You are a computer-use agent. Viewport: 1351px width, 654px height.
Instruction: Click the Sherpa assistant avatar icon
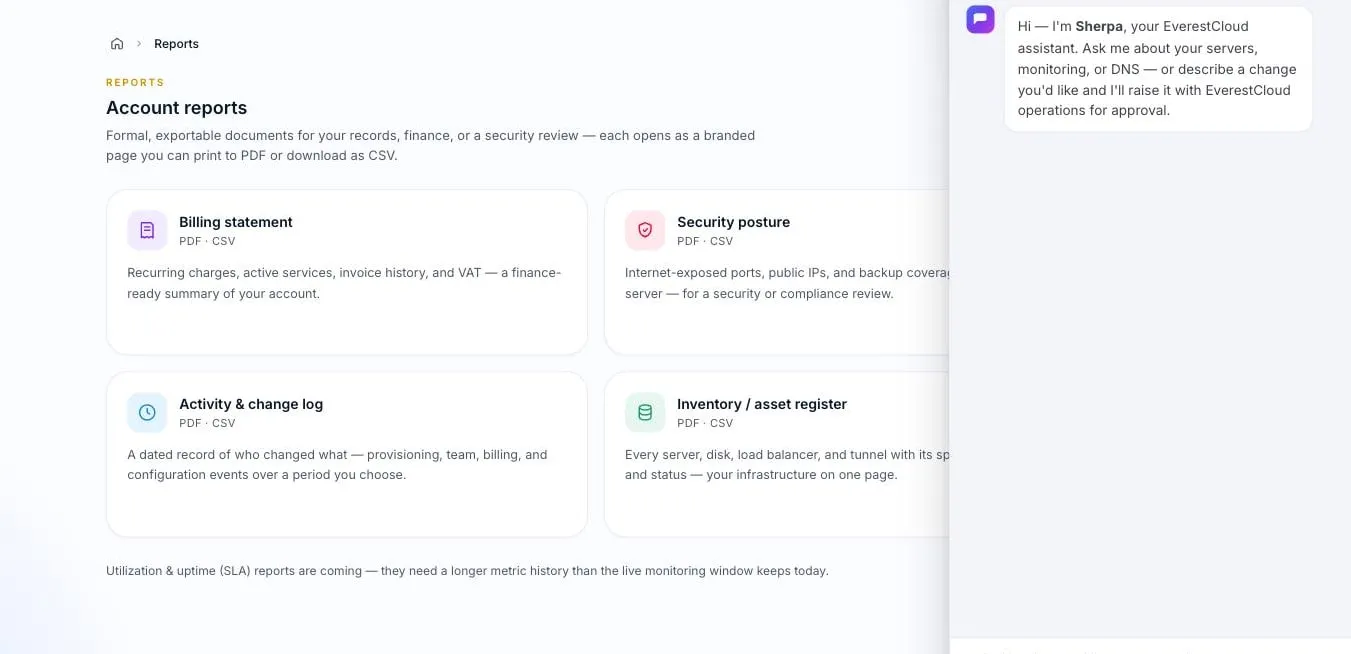point(980,19)
